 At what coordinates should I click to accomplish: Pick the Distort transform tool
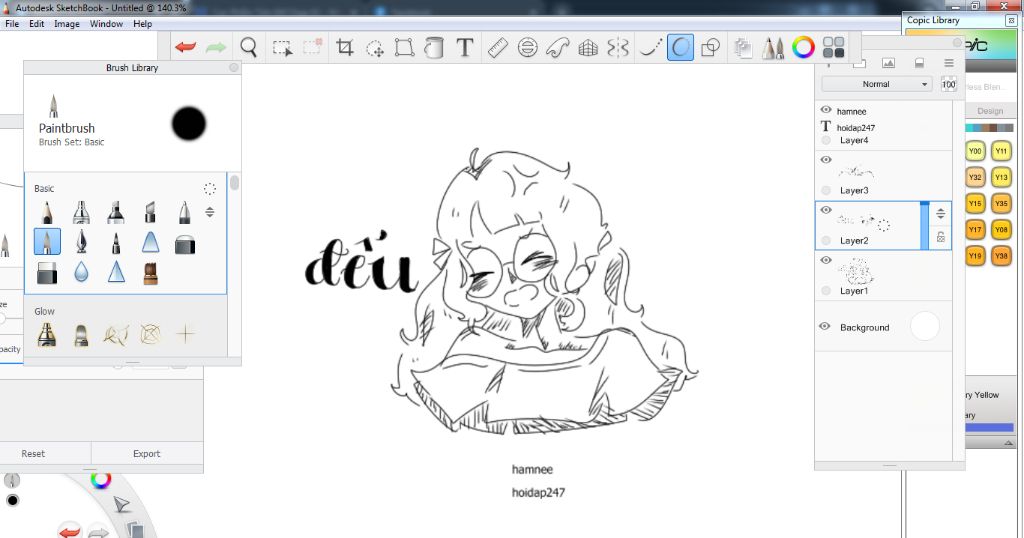[404, 47]
